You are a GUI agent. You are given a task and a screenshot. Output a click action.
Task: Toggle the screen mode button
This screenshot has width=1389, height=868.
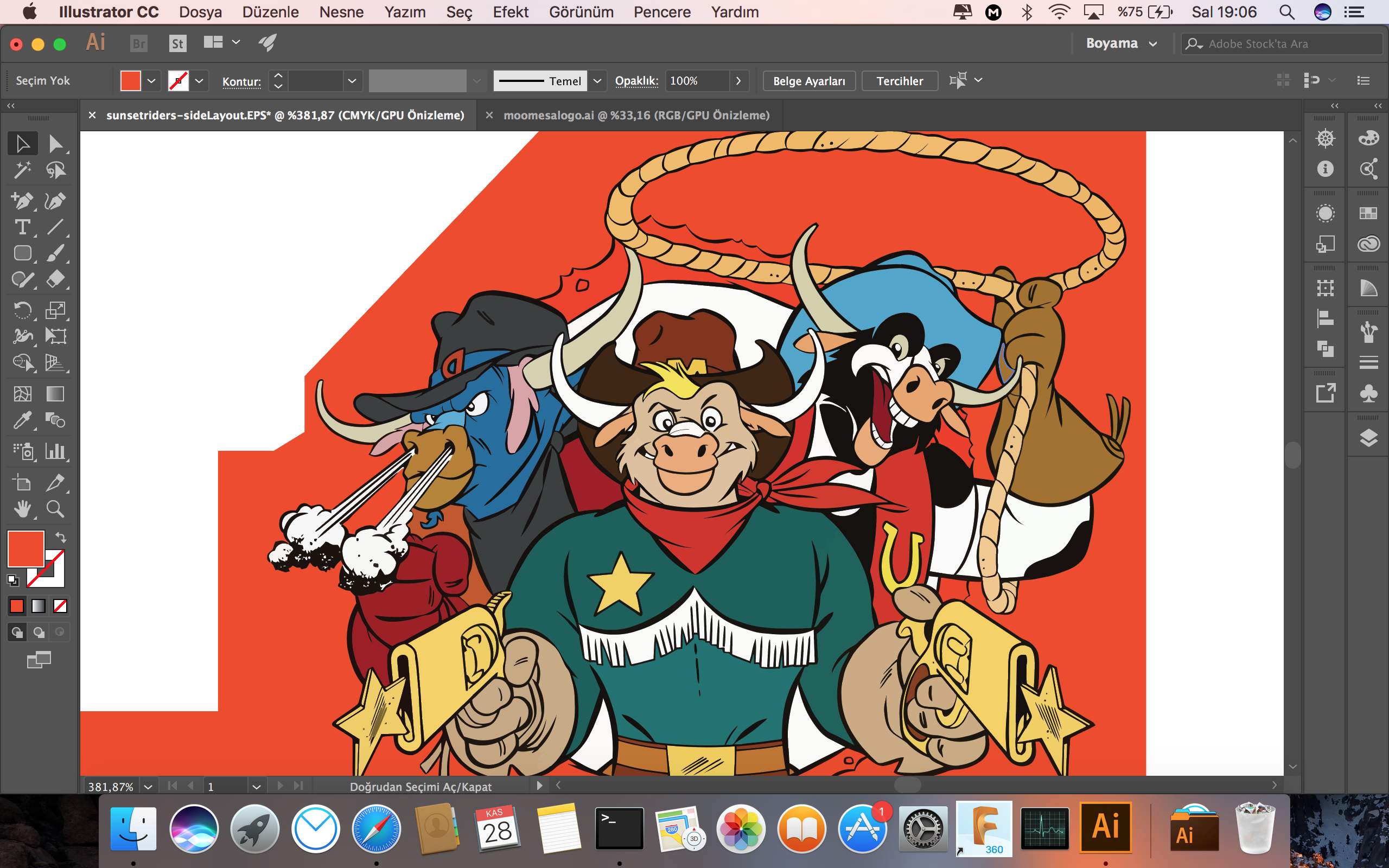click(39, 660)
